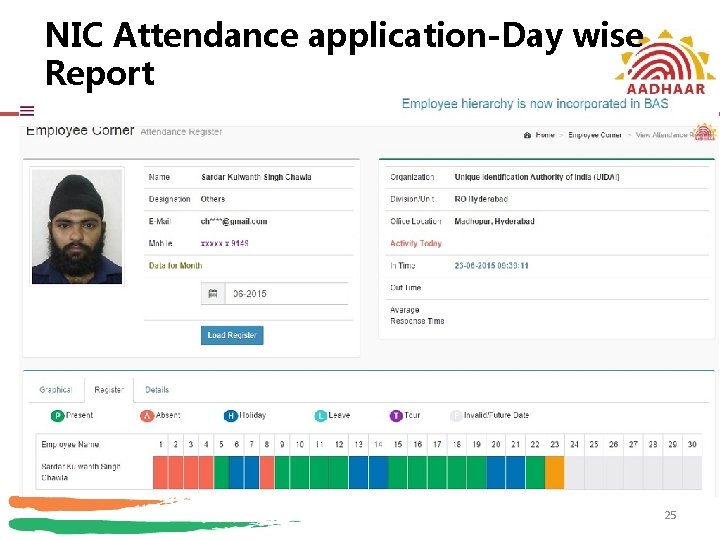Click the Unique Identification Authority organization text

537,177
